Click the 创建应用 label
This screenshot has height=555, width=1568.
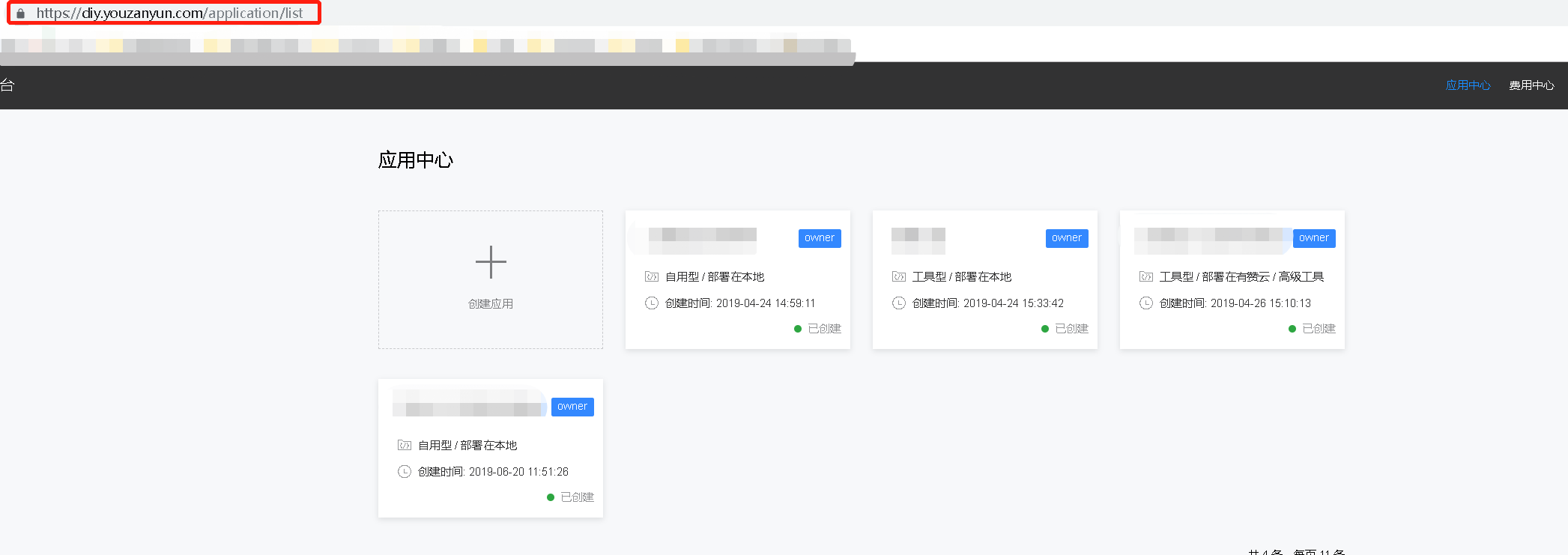click(x=491, y=303)
